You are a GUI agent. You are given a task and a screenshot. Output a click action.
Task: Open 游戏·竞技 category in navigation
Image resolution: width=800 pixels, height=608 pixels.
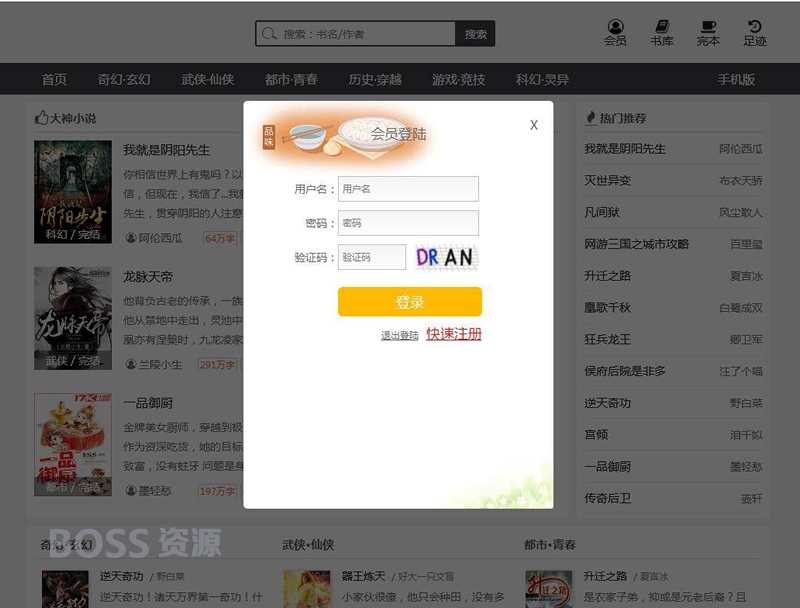pos(459,80)
